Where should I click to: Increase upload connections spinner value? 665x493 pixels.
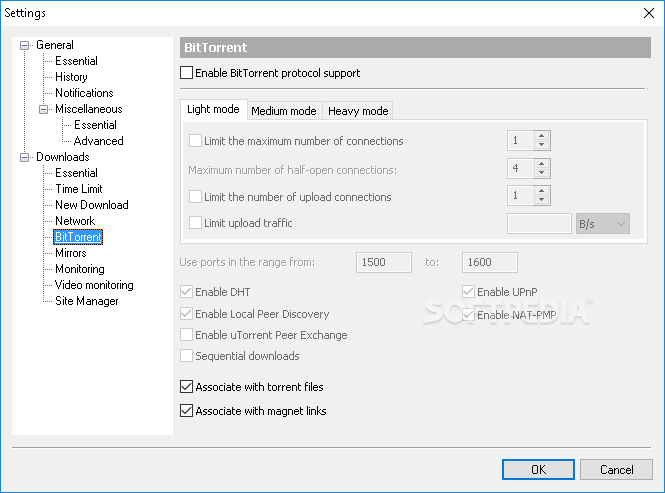coord(542,191)
